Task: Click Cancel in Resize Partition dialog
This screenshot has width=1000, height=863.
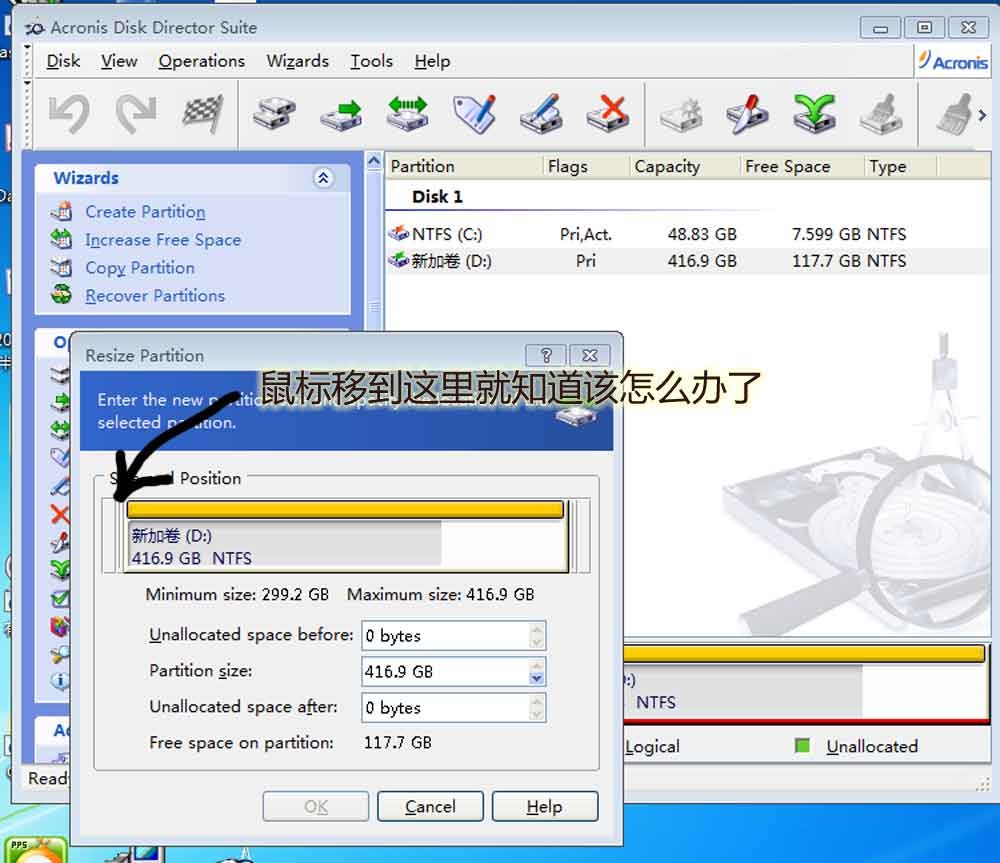Action: pyautogui.click(x=430, y=807)
